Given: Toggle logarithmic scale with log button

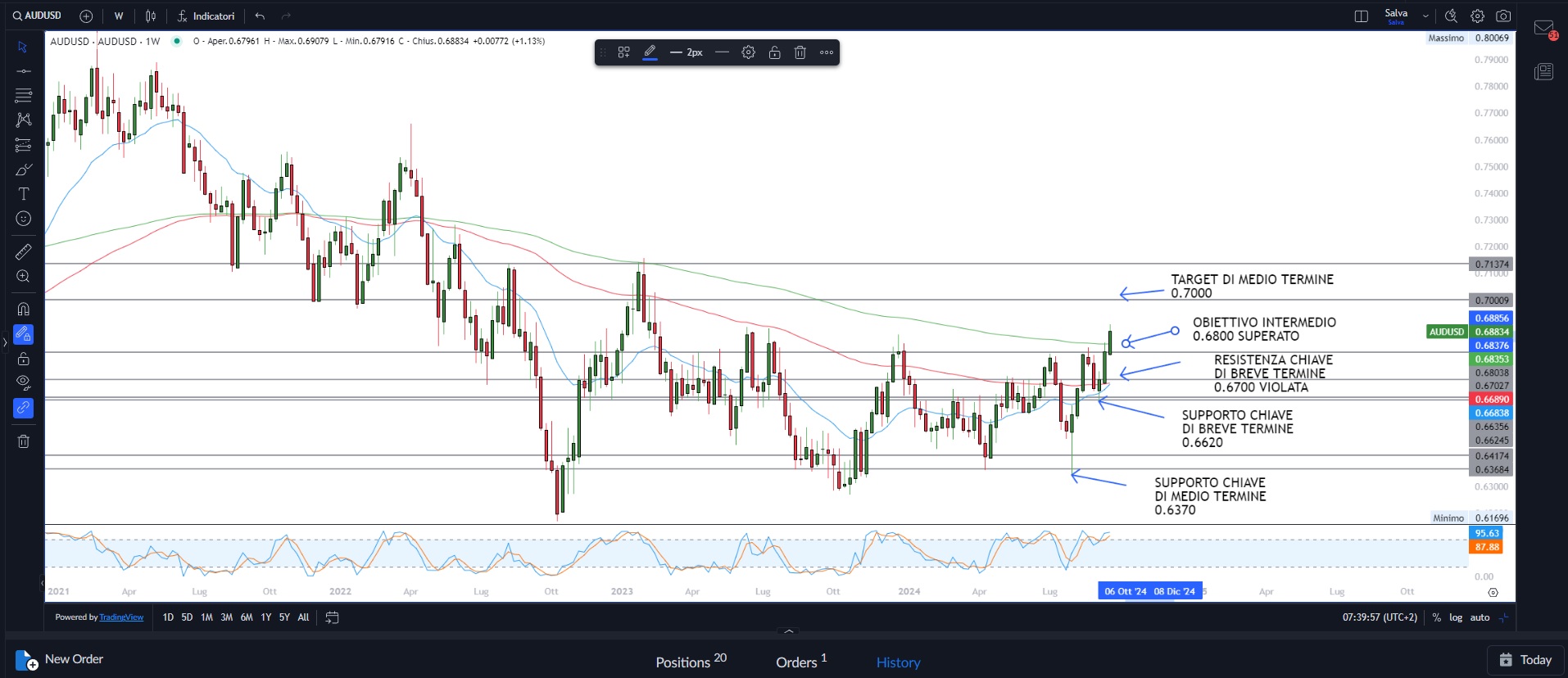Looking at the screenshot, I should 1456,617.
